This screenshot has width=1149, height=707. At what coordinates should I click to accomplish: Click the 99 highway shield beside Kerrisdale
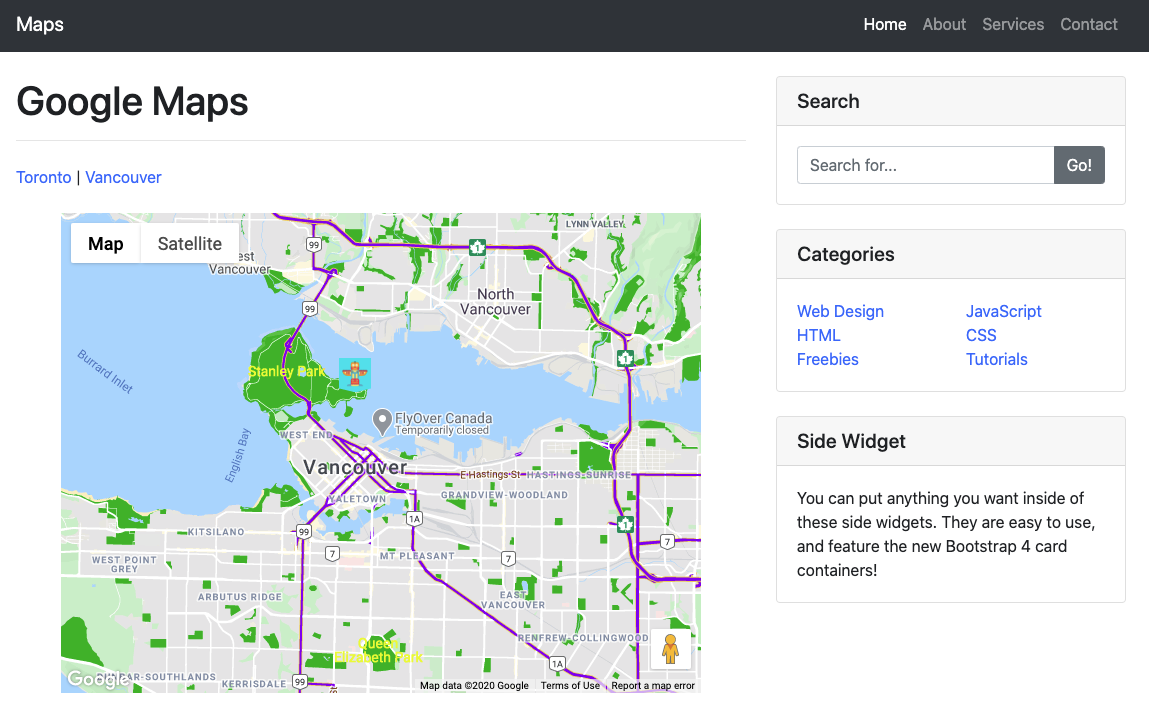(x=300, y=682)
